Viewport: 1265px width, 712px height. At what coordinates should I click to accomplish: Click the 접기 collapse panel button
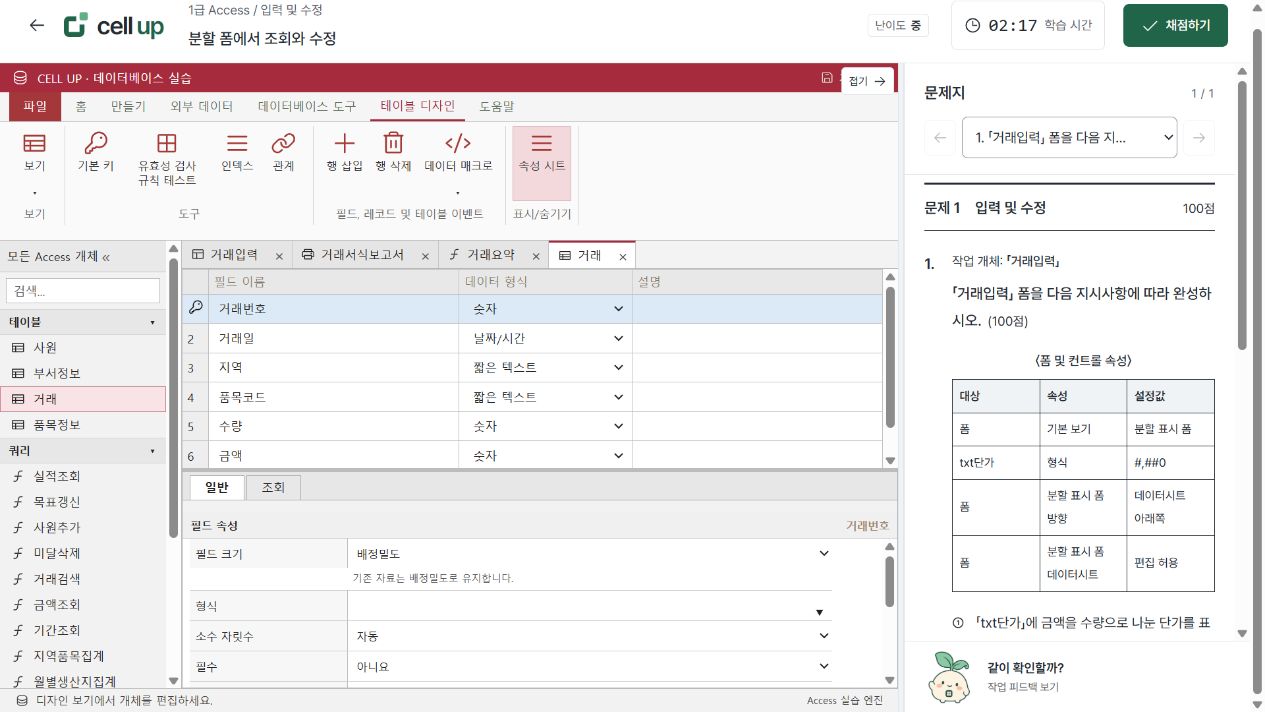pos(868,81)
